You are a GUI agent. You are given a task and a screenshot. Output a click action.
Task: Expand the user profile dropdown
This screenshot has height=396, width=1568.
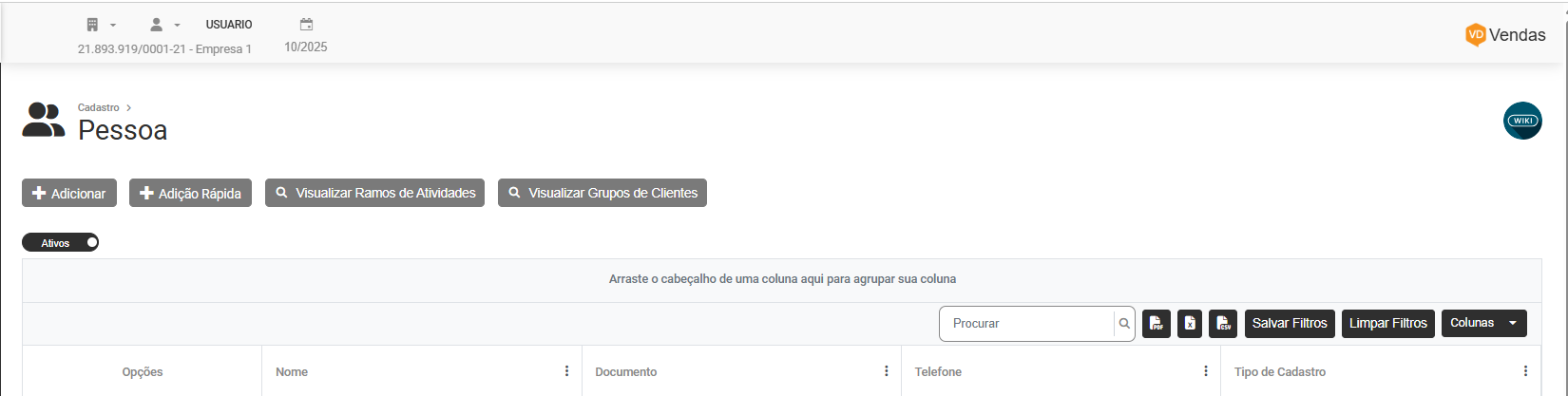point(164,25)
